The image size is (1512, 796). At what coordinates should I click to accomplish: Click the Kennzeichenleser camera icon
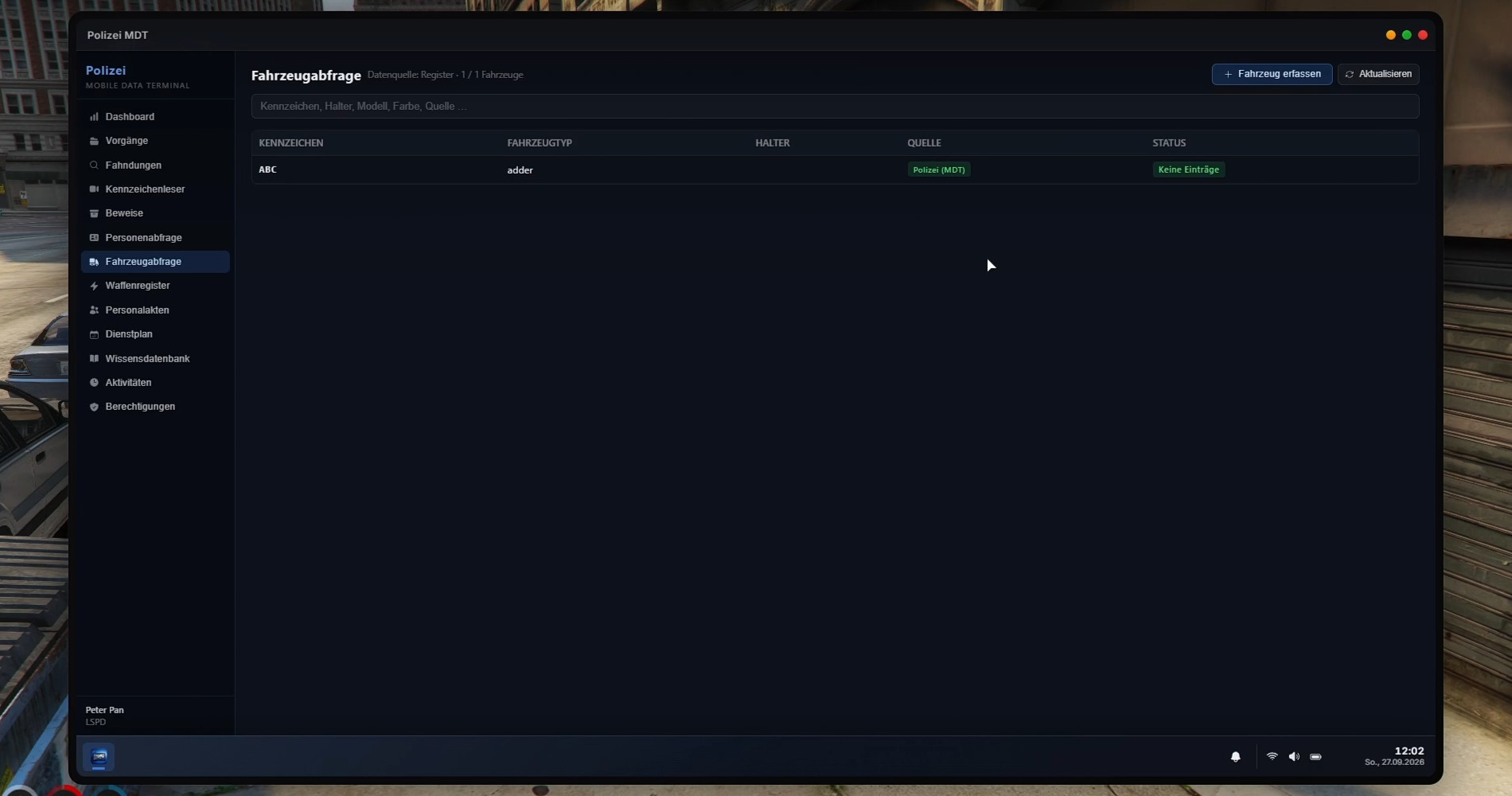94,189
